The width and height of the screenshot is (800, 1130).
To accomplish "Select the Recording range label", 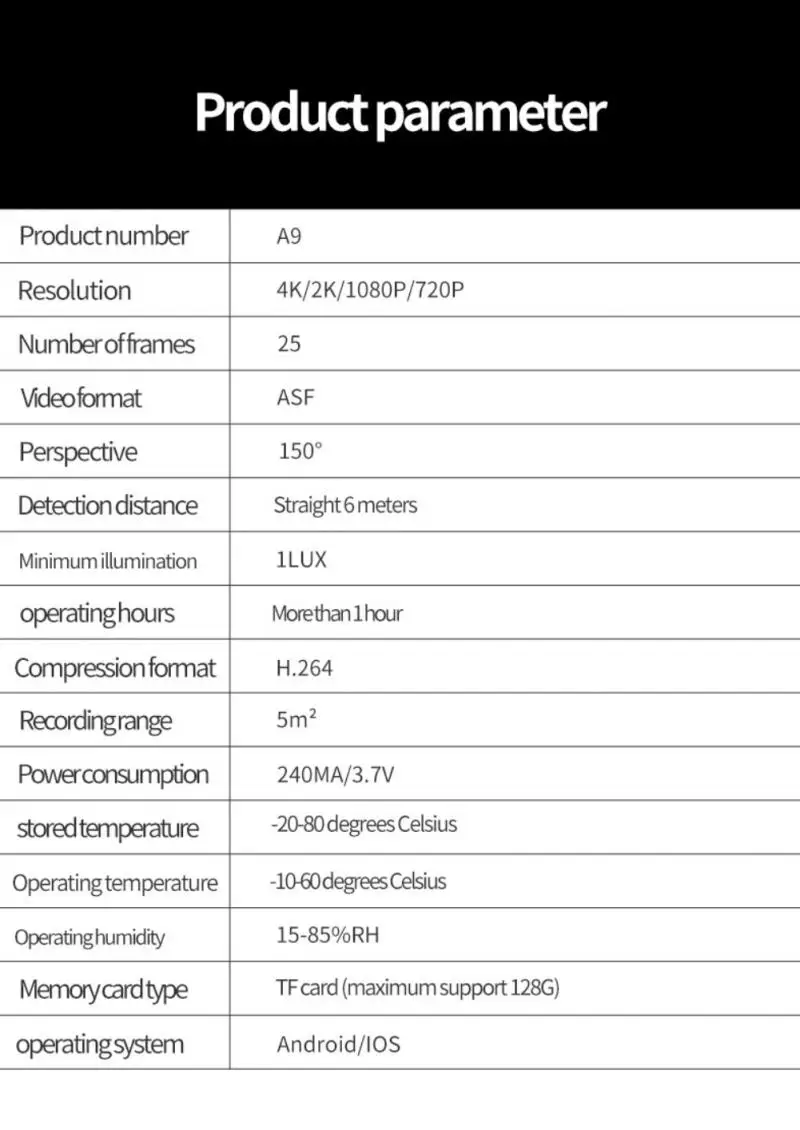I will click(x=95, y=721).
